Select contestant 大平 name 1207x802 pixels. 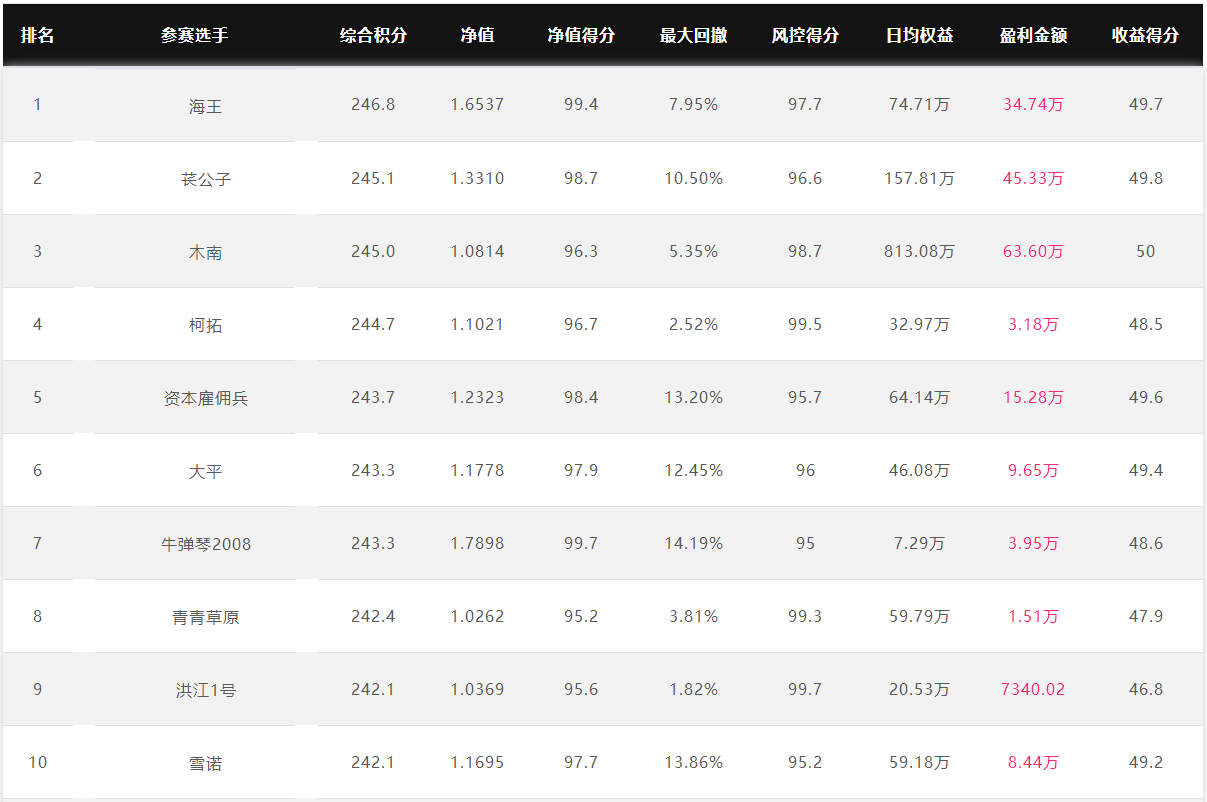[205, 471]
